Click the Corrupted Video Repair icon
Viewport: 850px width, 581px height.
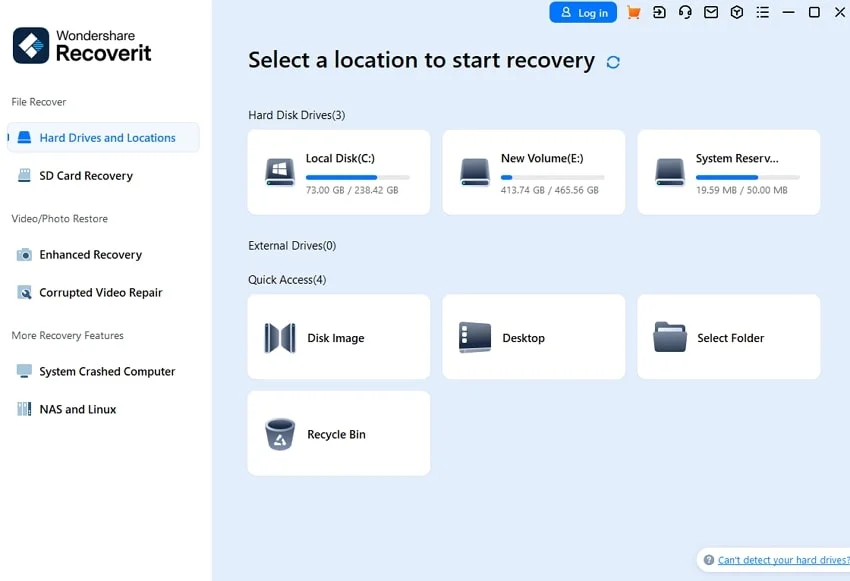click(x=24, y=292)
